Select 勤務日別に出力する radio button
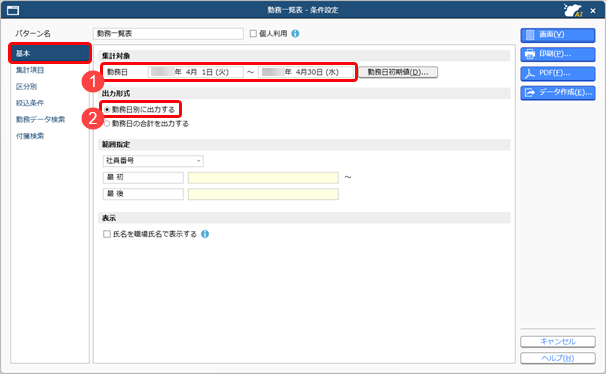606x374 pixels. pyautogui.click(x=107, y=110)
